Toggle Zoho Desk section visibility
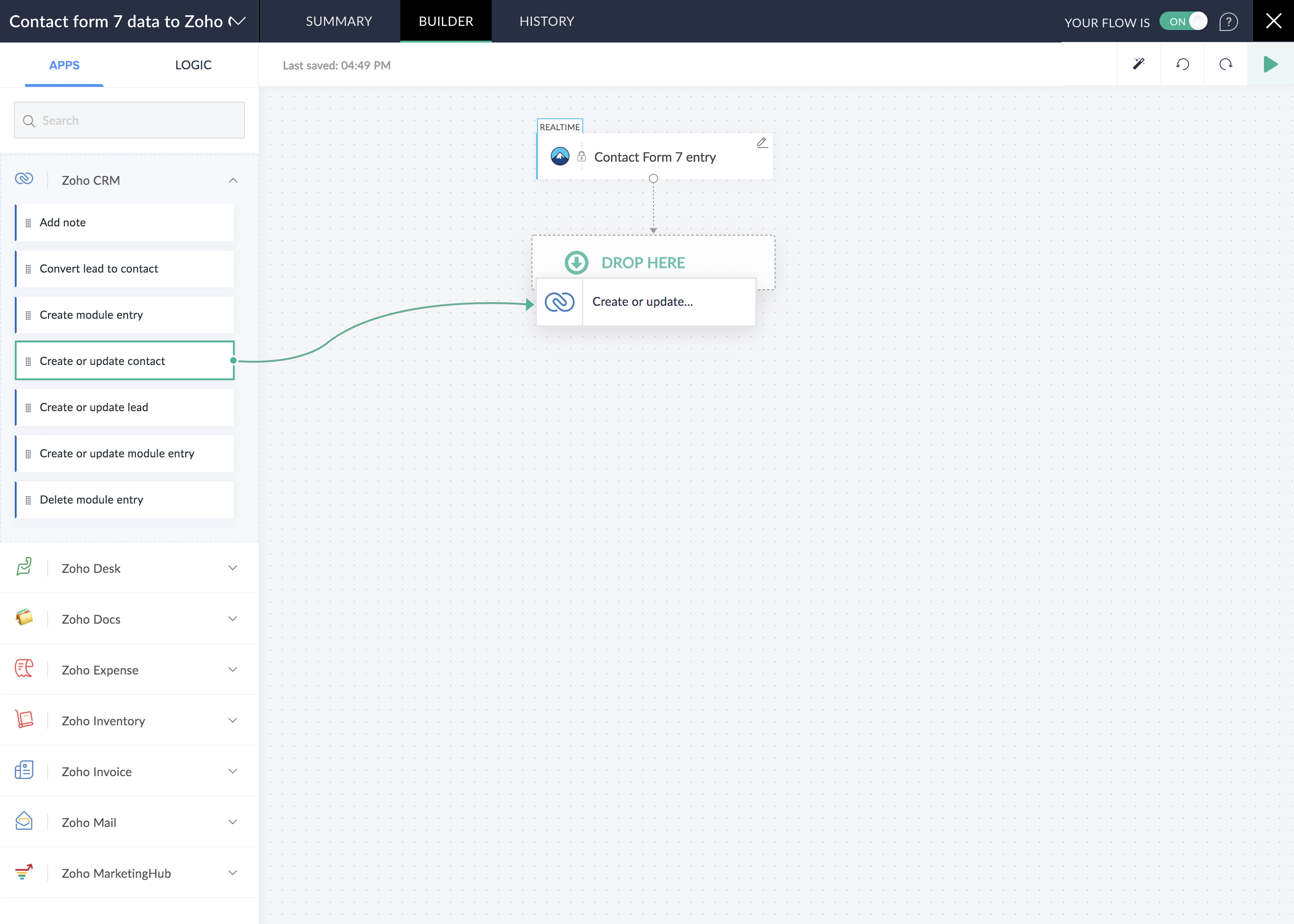The width and height of the screenshot is (1294, 924). point(232,567)
